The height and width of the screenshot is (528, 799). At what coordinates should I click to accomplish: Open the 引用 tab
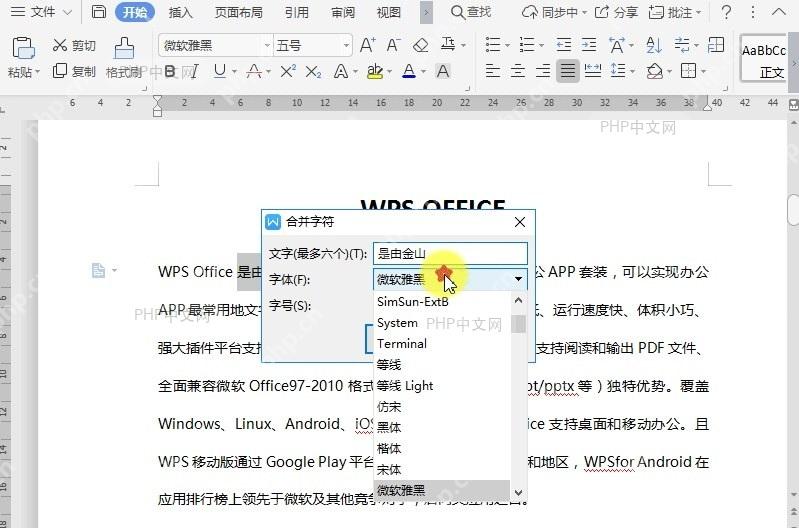[297, 12]
